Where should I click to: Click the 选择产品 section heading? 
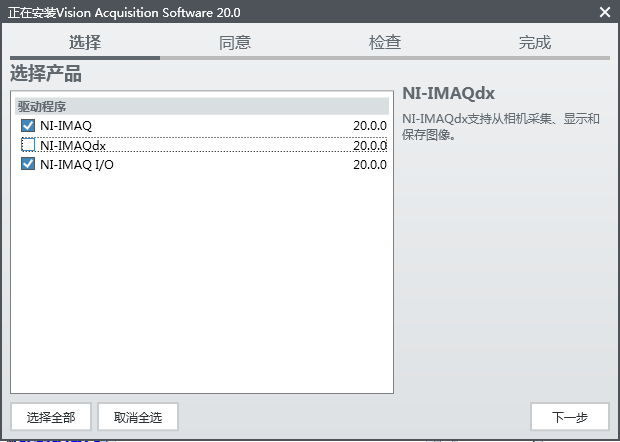46,75
